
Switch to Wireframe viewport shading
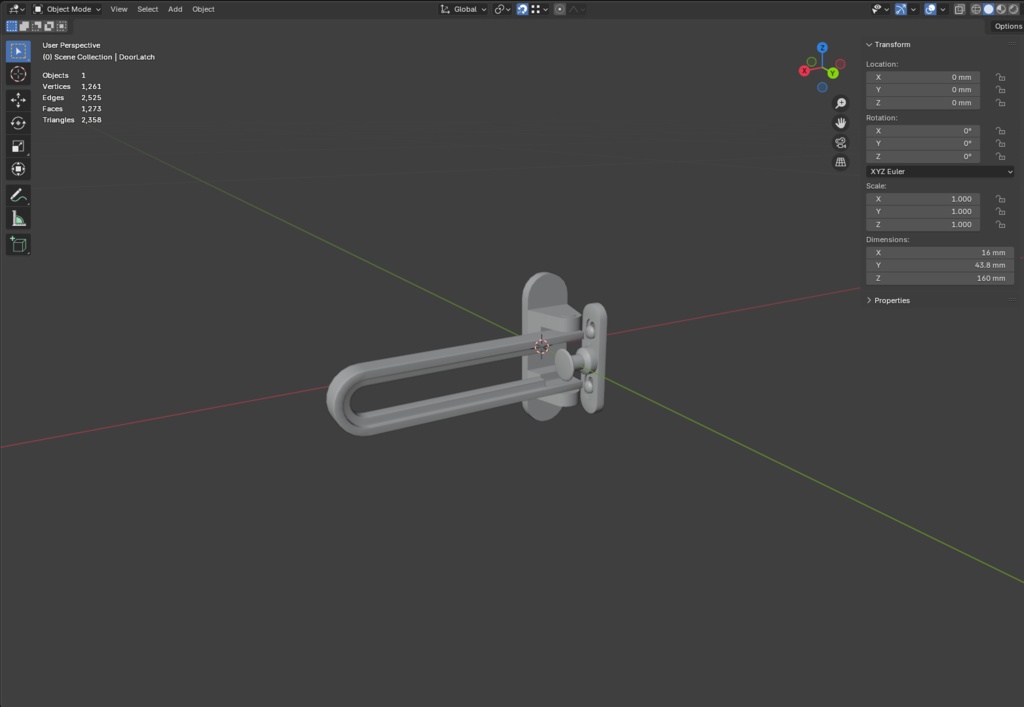(976, 9)
